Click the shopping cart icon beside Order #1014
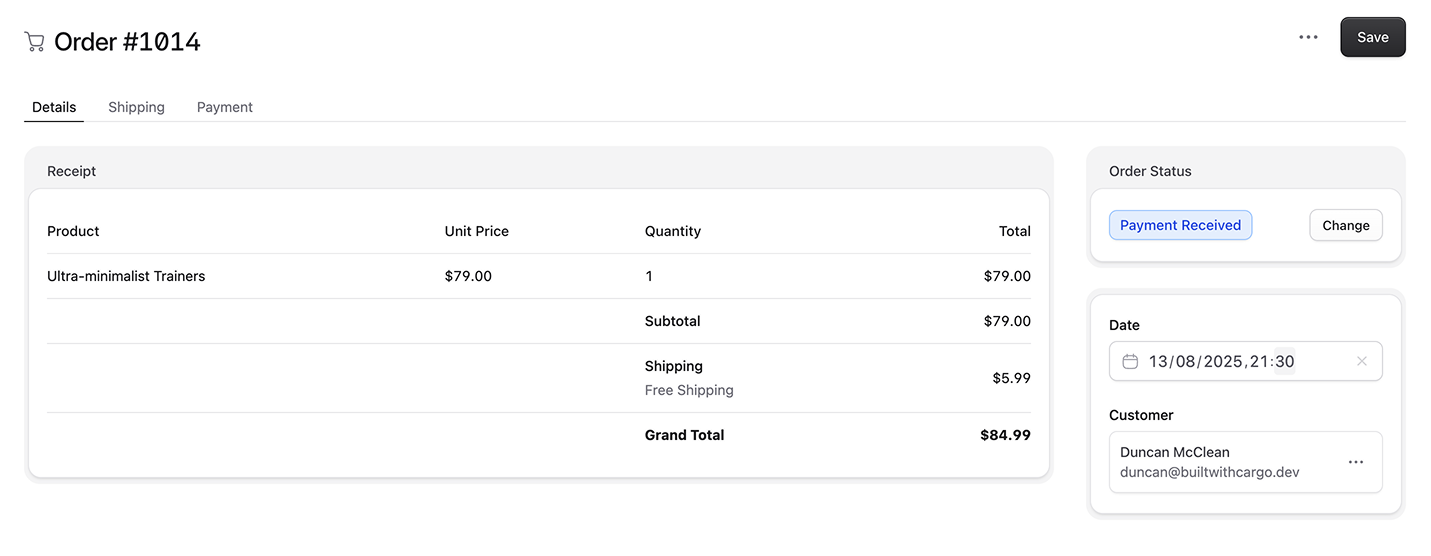The width and height of the screenshot is (1431, 556). click(x=34, y=42)
